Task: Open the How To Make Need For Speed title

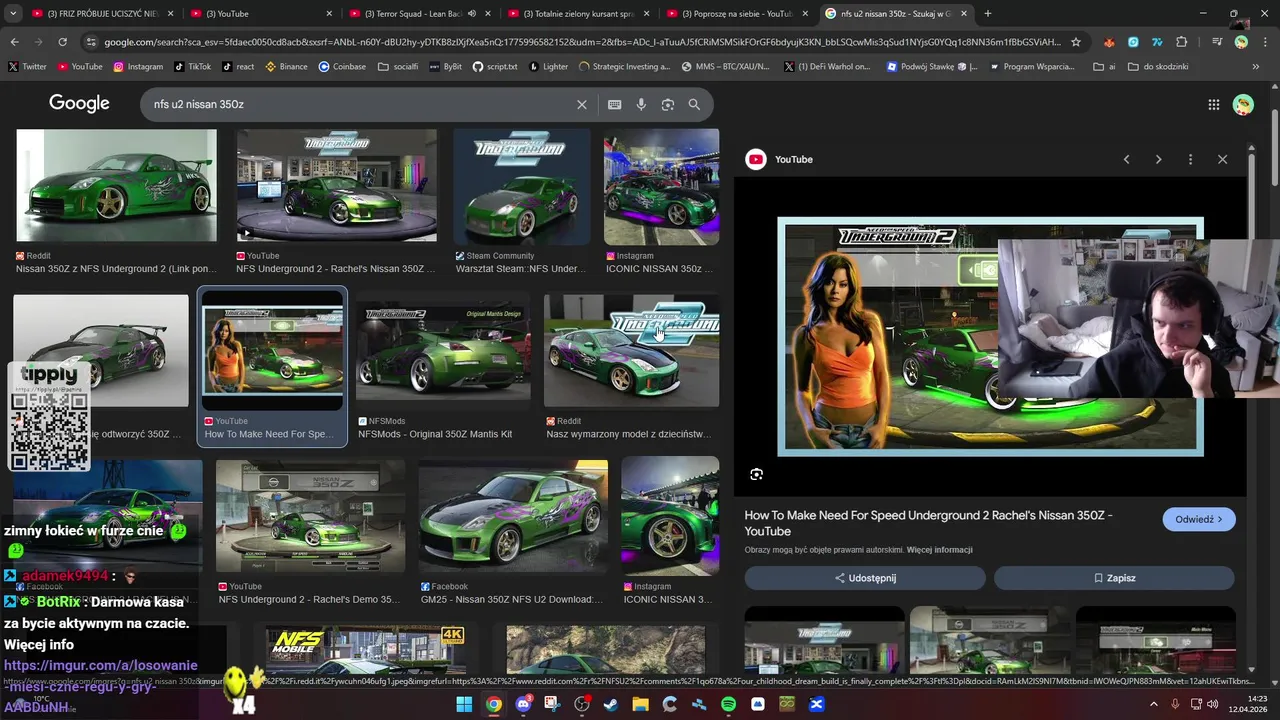Action: (928, 523)
